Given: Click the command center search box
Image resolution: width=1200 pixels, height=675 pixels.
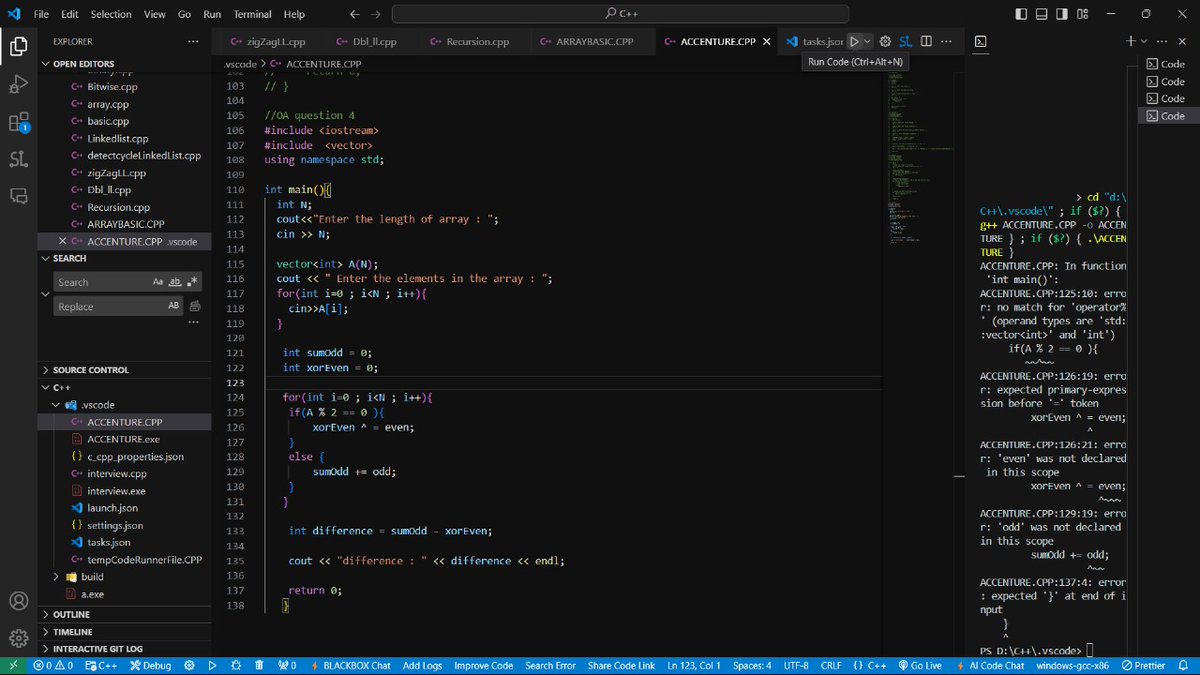Looking at the screenshot, I should click(621, 14).
